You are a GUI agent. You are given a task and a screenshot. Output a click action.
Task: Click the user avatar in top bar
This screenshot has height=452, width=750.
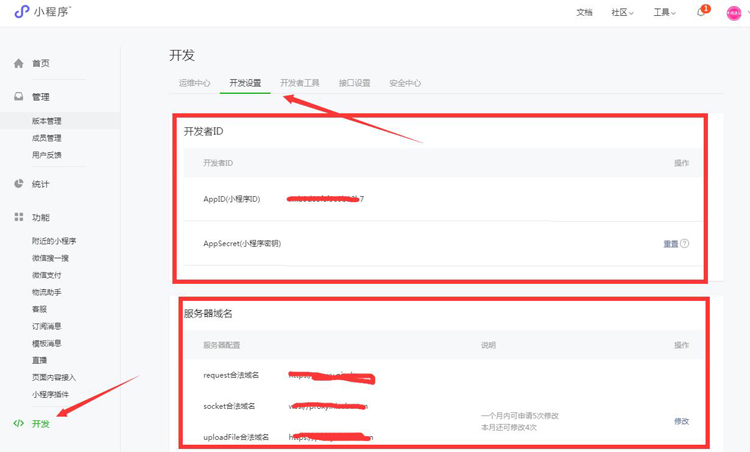coord(733,13)
